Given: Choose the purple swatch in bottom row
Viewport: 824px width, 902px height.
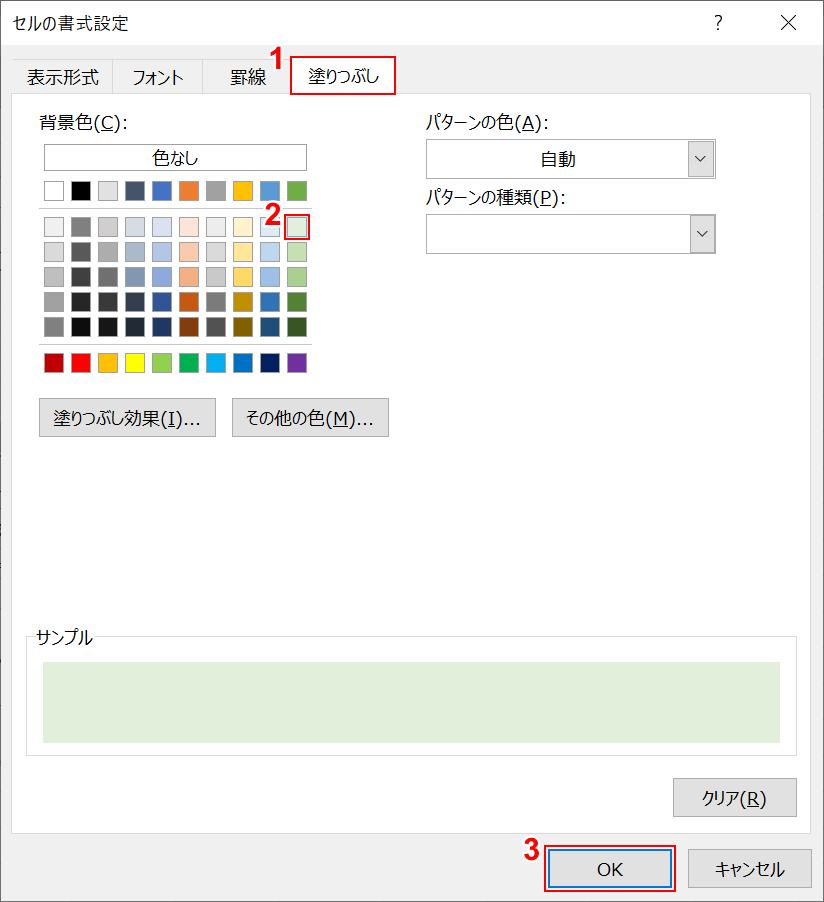Looking at the screenshot, I should click(295, 362).
